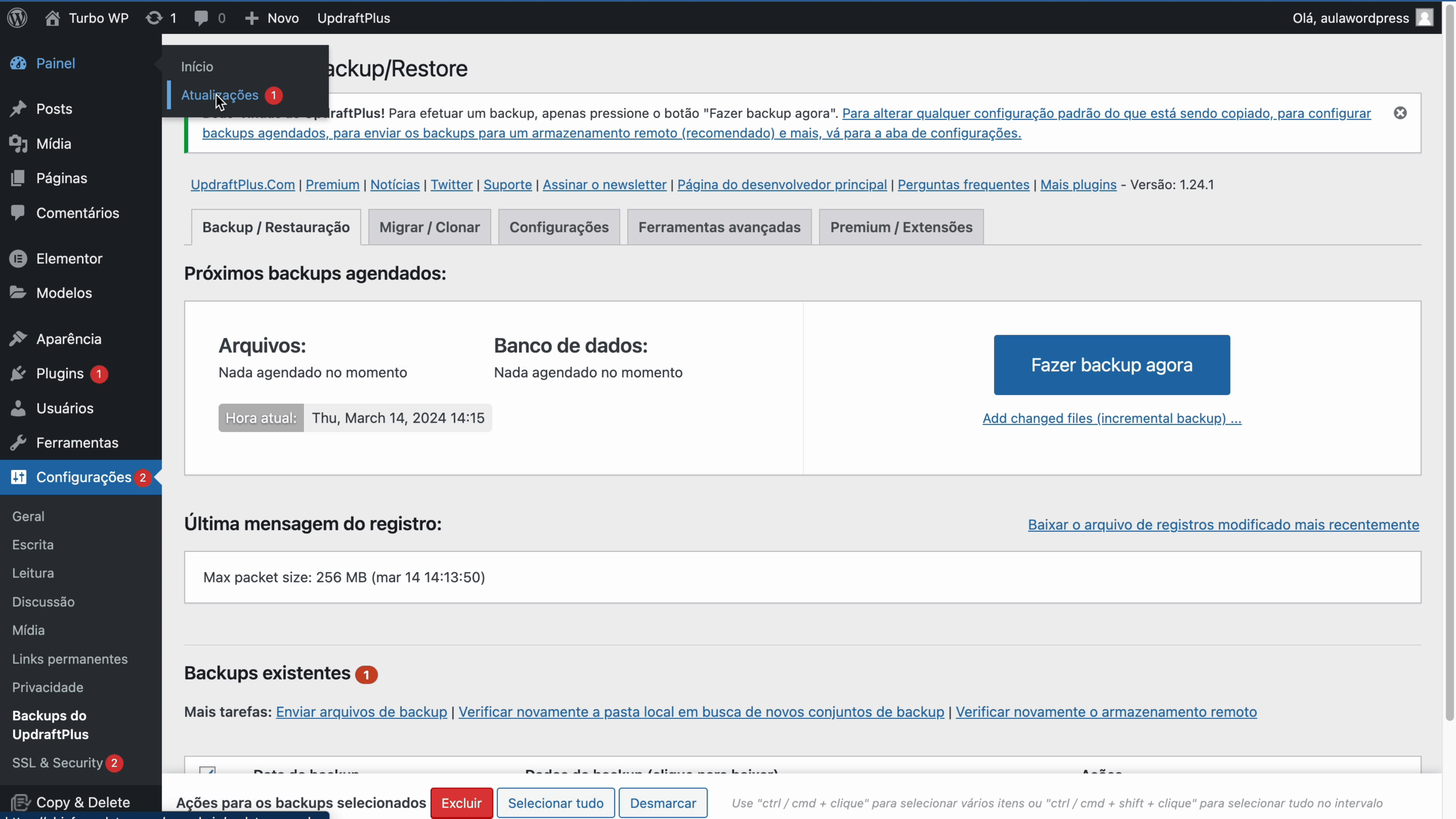Switch to the Migrar / Clonar tab

[429, 227]
